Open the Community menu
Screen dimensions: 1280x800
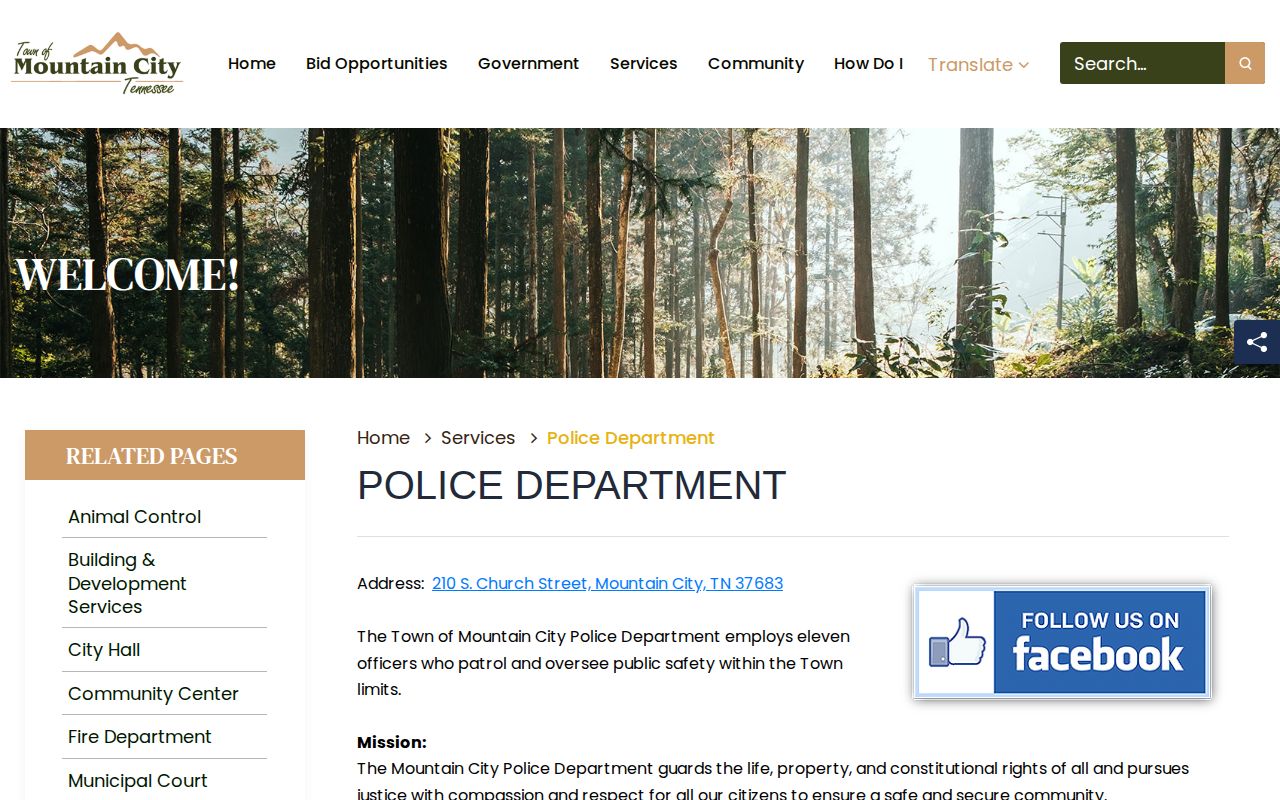[x=756, y=63]
